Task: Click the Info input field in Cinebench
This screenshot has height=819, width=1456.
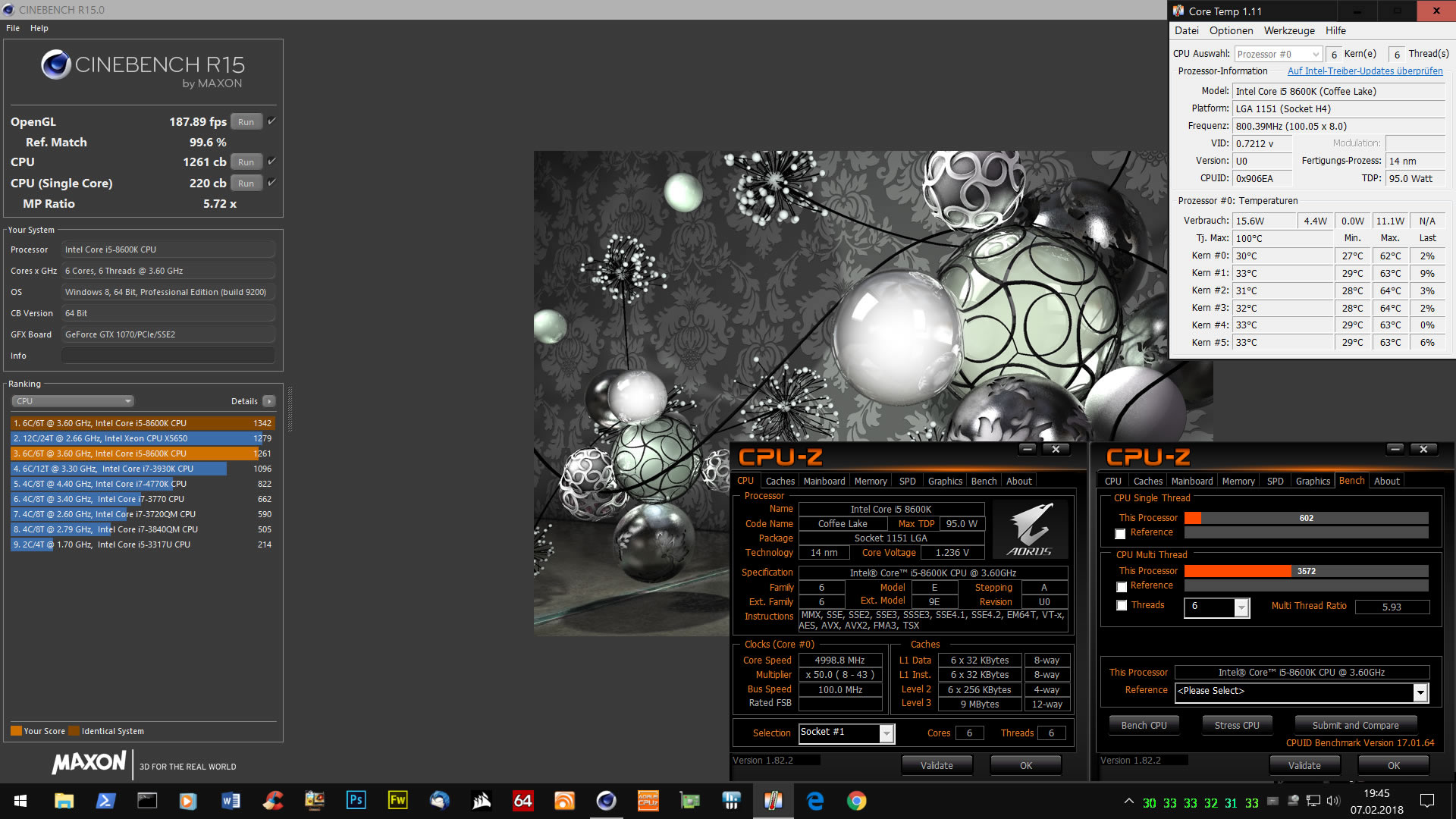Action: click(x=168, y=356)
